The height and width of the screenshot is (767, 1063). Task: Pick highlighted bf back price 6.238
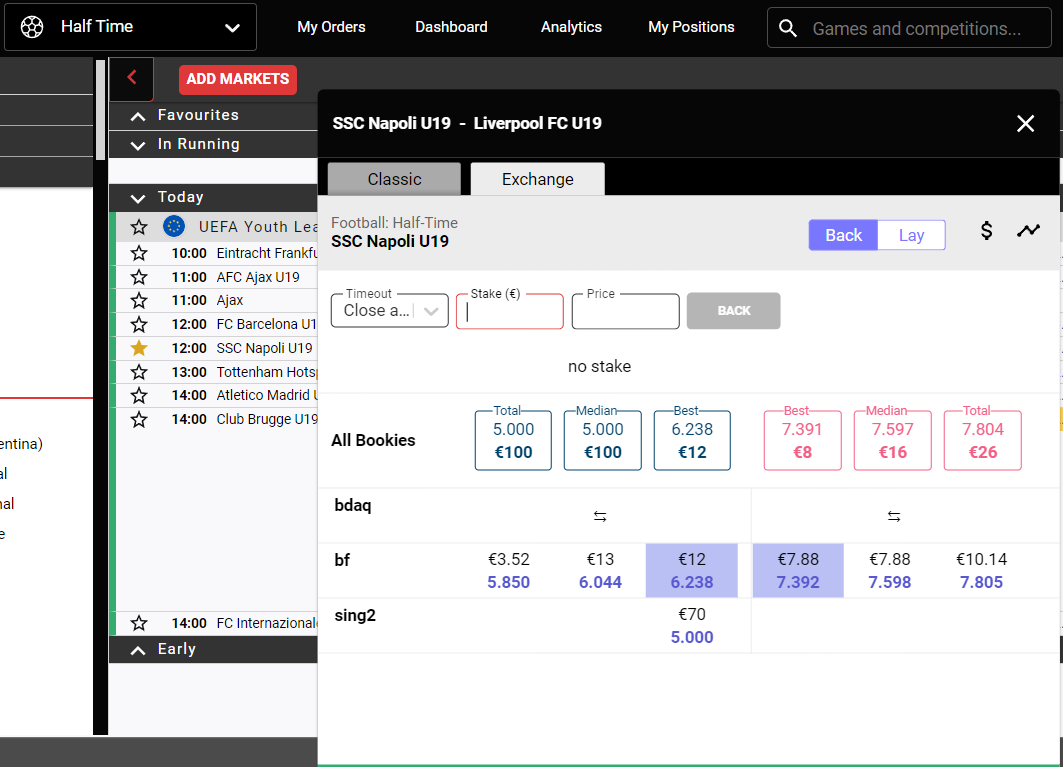pyautogui.click(x=691, y=571)
